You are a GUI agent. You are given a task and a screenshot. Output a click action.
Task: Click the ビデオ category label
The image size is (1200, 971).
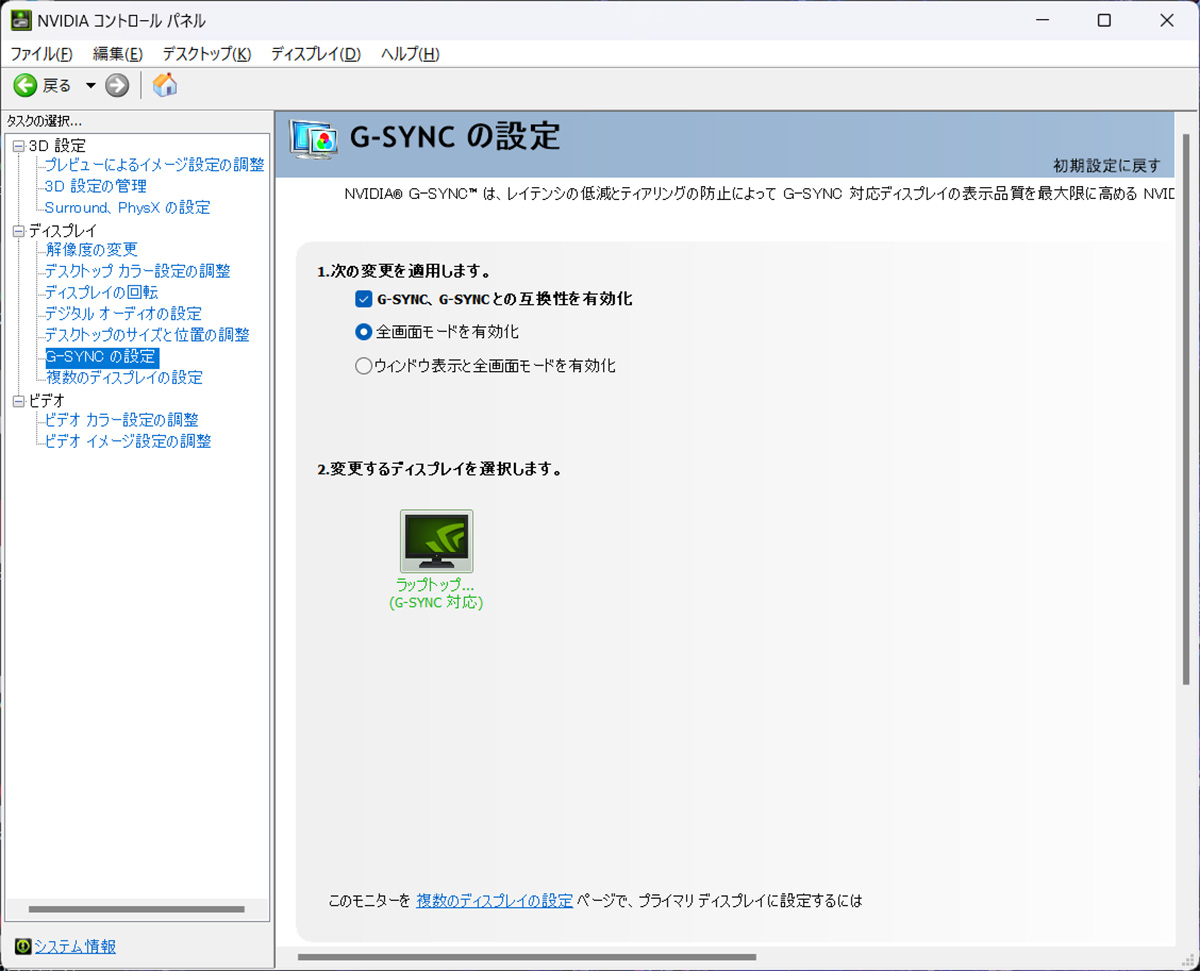pyautogui.click(x=46, y=401)
